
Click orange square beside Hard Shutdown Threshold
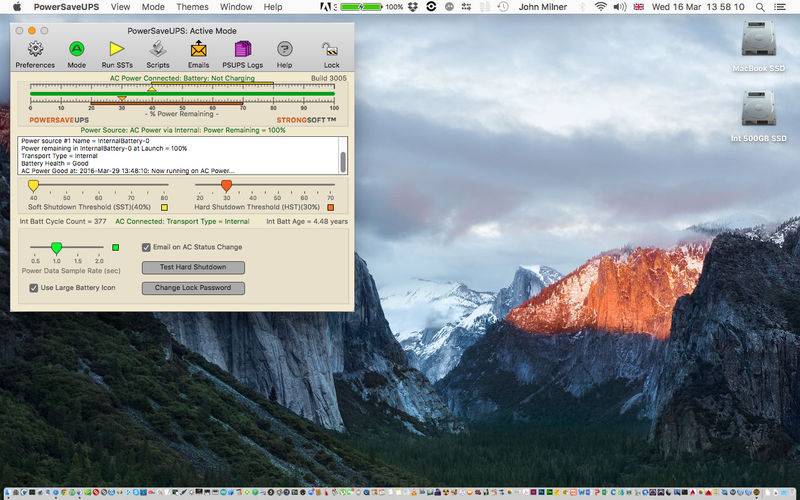point(331,208)
